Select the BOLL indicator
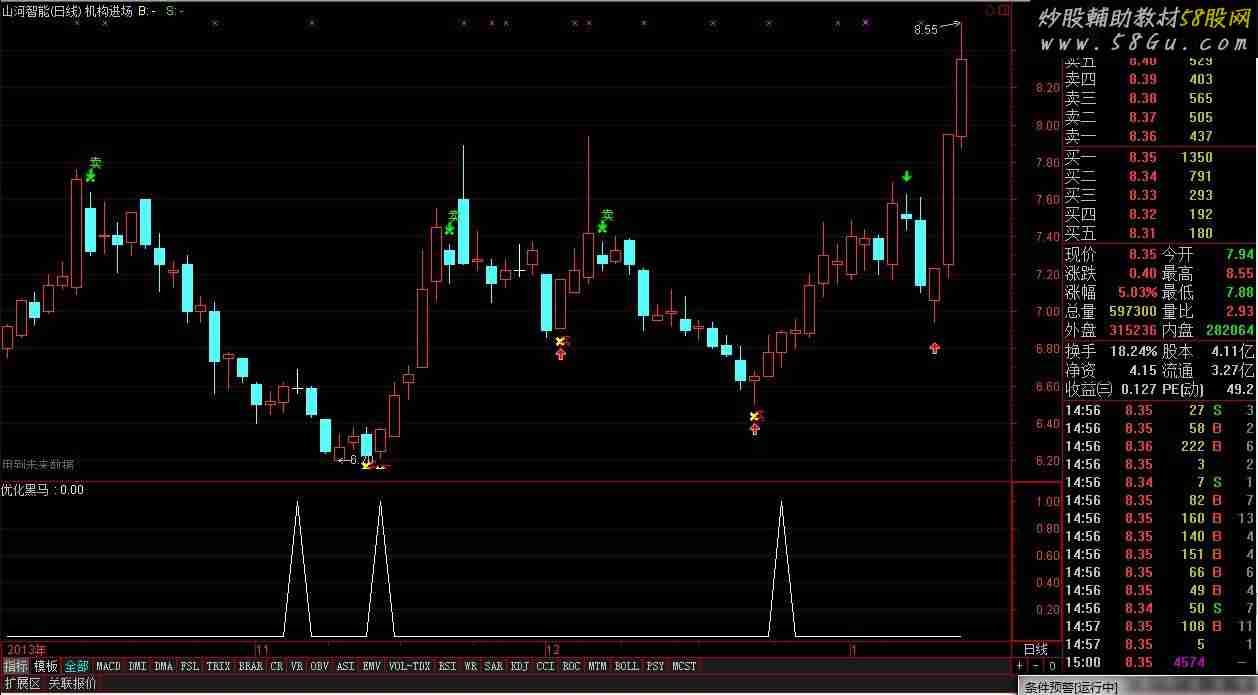Screen dimensions: 1258x695 click(x=626, y=666)
